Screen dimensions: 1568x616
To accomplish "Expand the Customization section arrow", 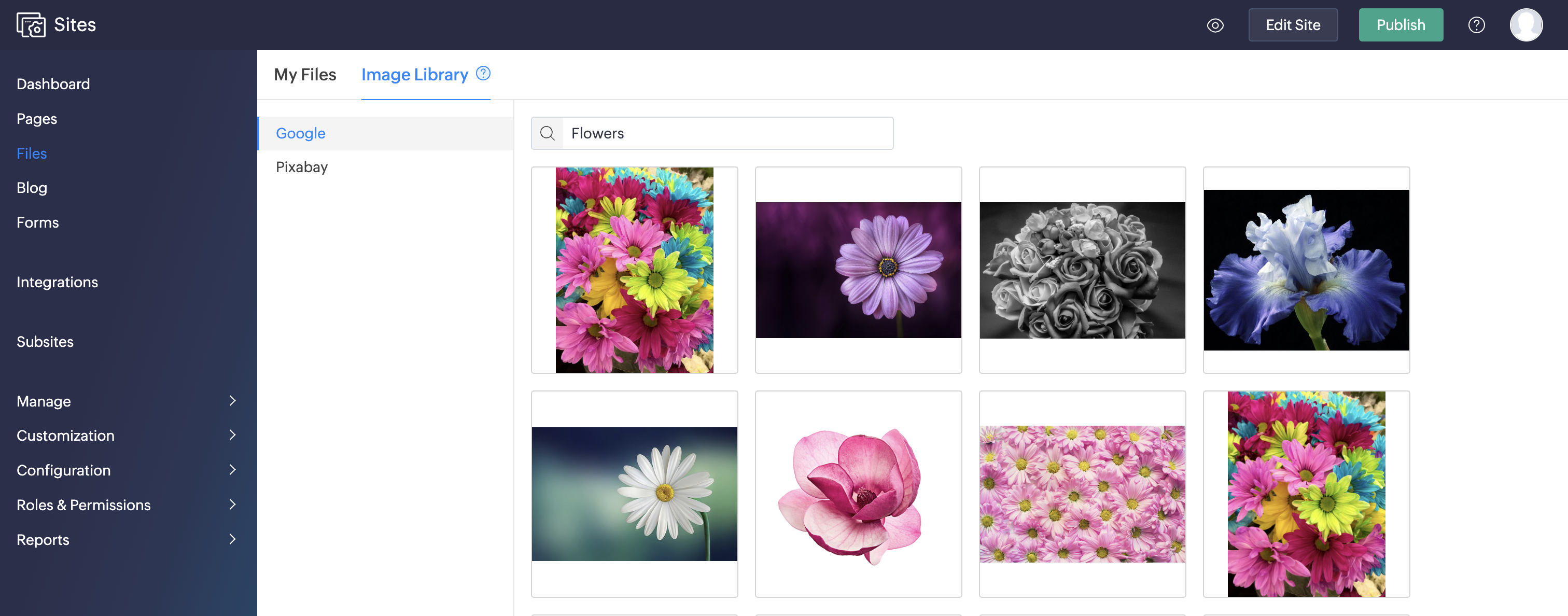I will coord(232,435).
